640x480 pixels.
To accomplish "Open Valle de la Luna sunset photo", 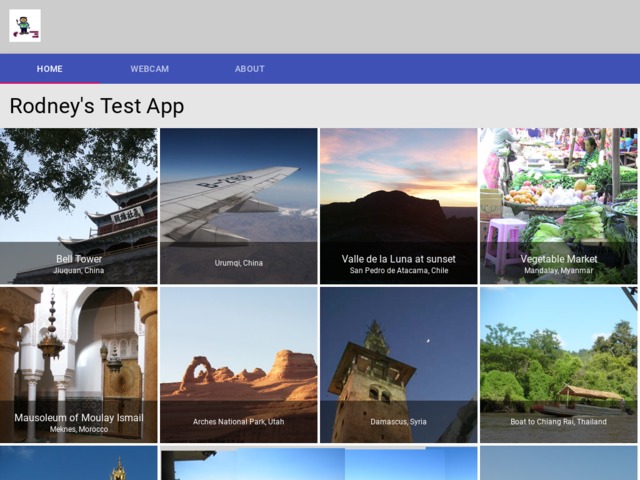I will (398, 206).
